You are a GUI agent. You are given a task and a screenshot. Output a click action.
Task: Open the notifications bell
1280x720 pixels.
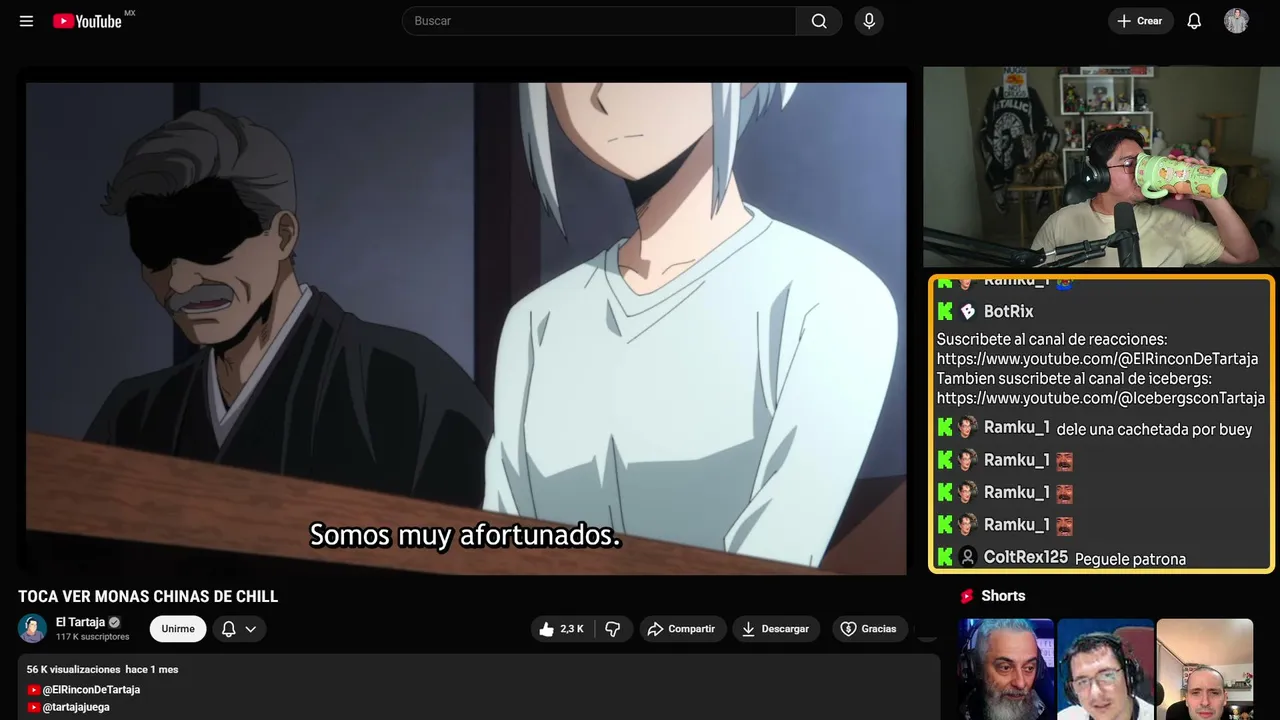coord(1194,21)
